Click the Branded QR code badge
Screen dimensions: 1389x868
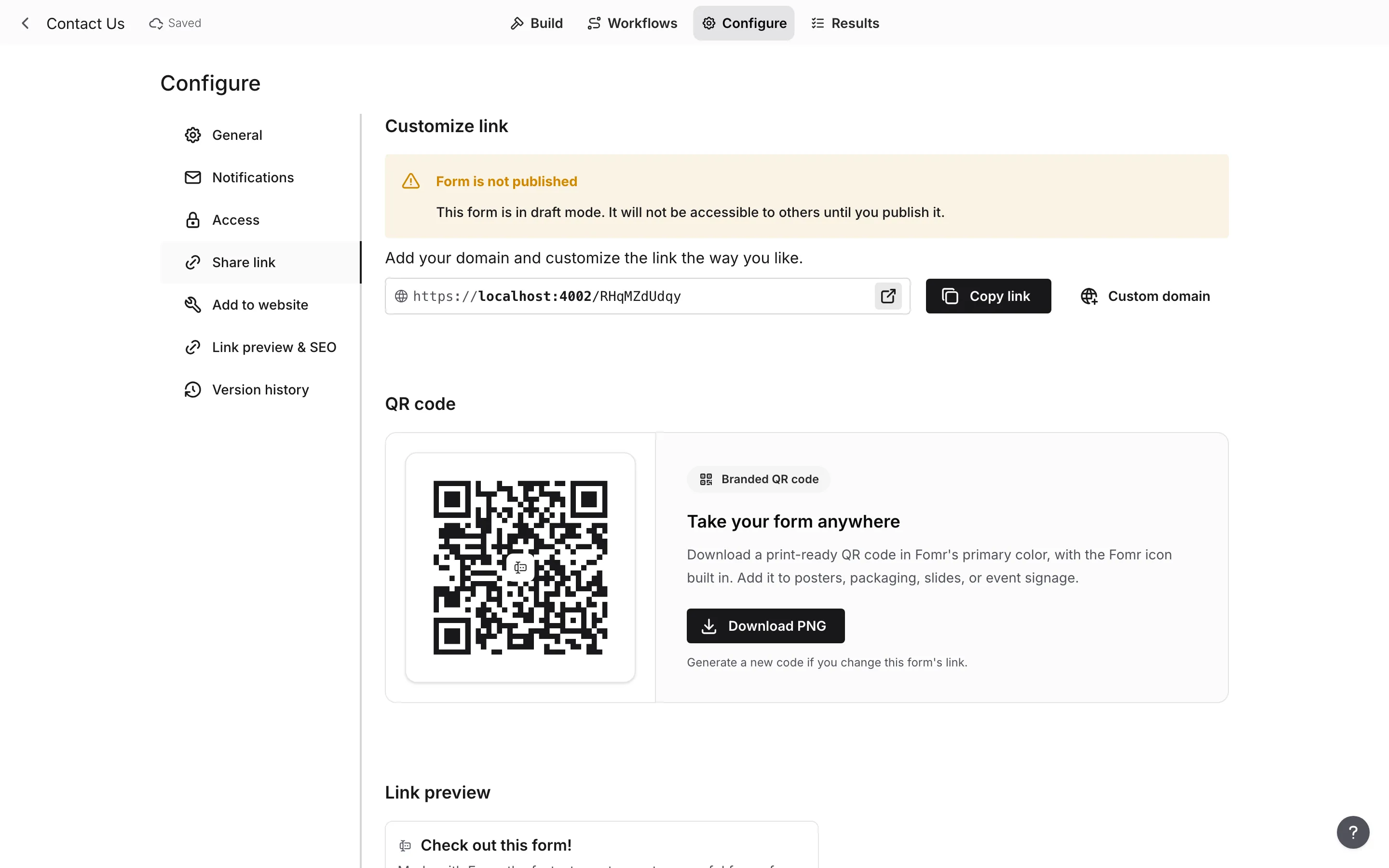click(x=759, y=479)
